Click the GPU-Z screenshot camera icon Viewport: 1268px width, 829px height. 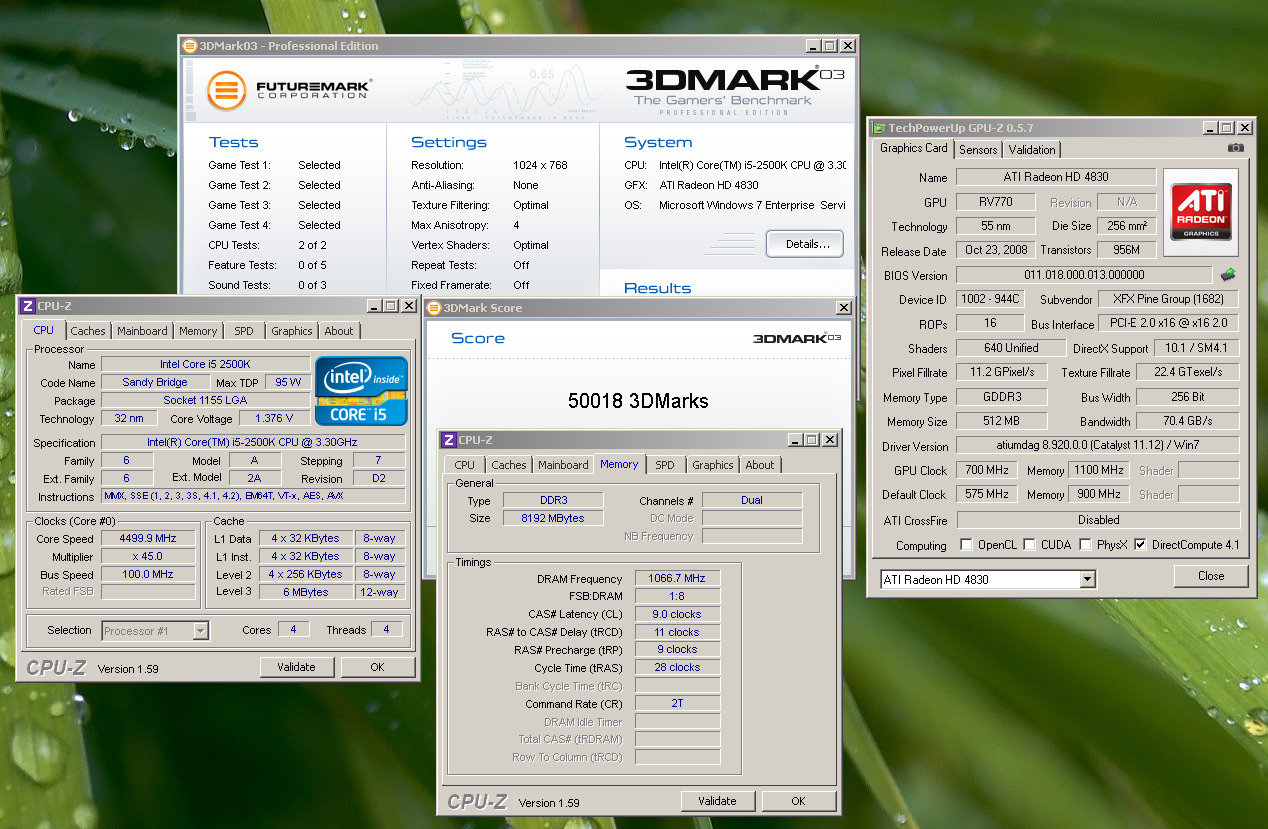pyautogui.click(x=1236, y=149)
